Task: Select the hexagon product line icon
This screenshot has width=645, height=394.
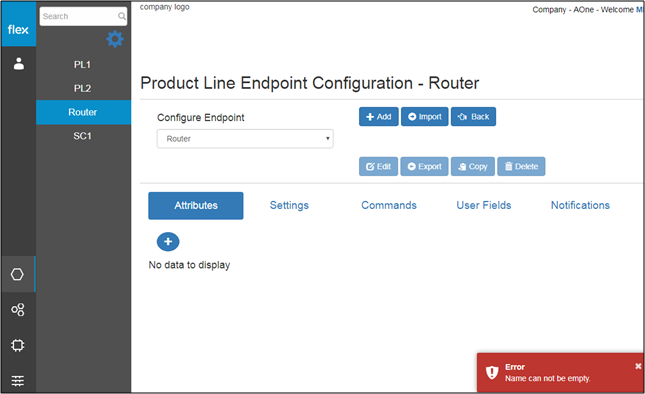Action: click(x=17, y=274)
